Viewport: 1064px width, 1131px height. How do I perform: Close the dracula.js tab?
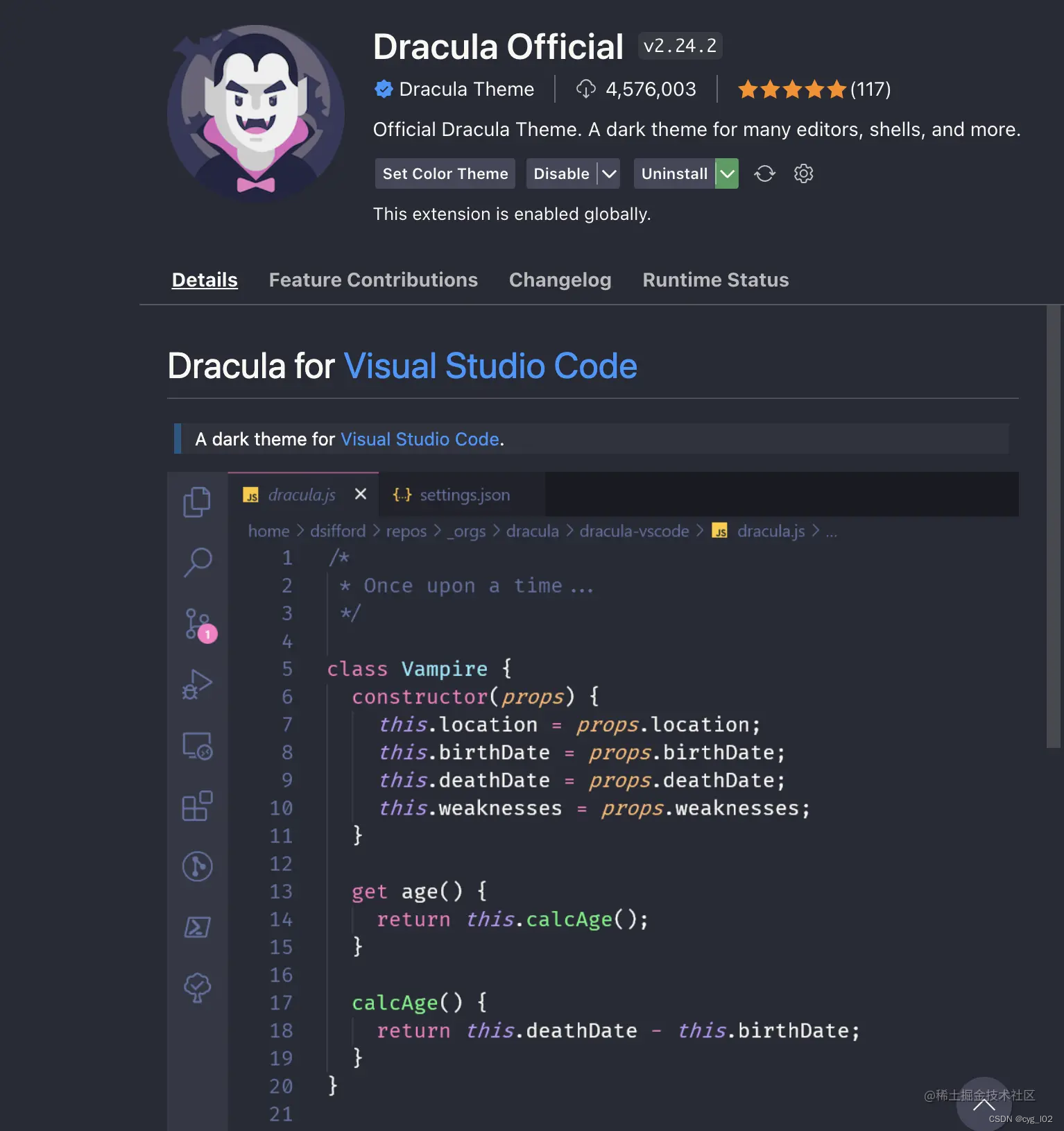pos(361,494)
